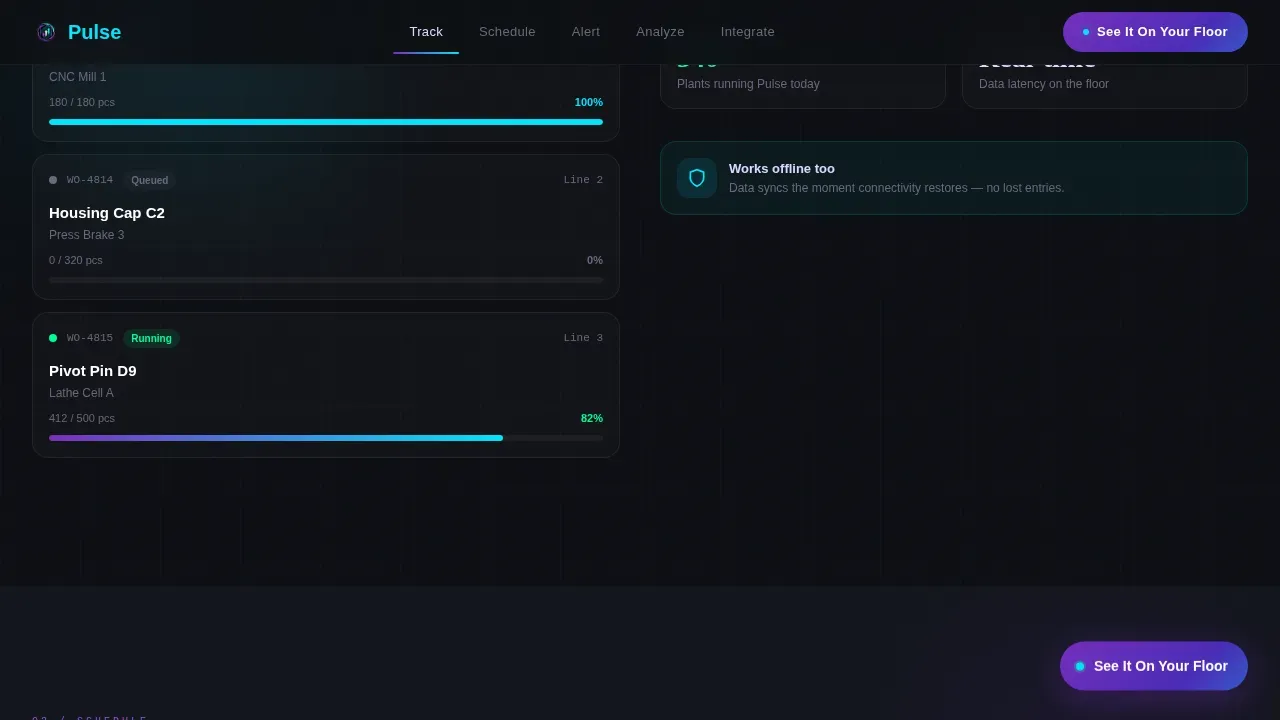This screenshot has height=720, width=1280.
Task: Open the Housing Cap C2 work order card
Action: (x=326, y=227)
